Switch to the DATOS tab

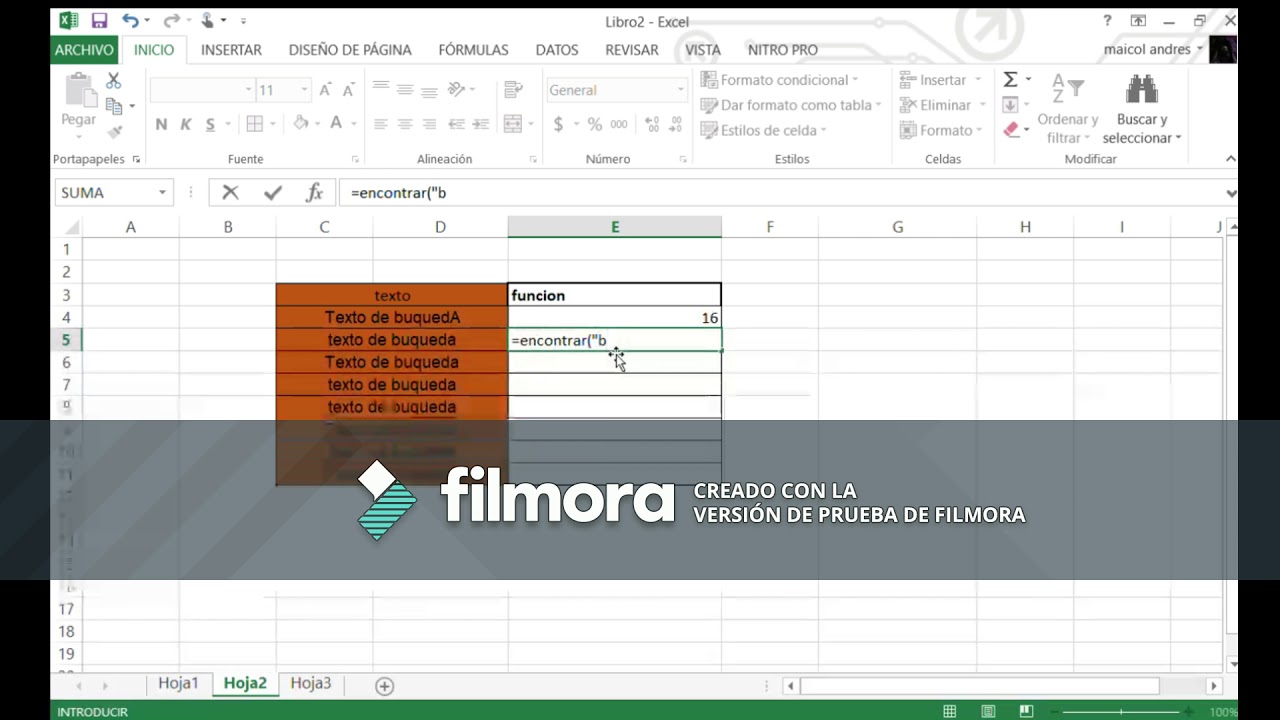pyautogui.click(x=557, y=49)
